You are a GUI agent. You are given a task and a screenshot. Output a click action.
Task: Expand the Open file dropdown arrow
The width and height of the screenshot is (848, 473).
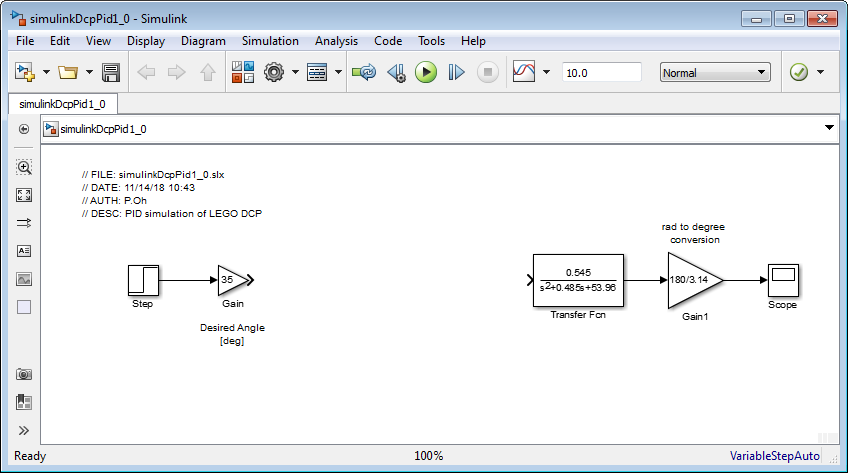click(x=89, y=72)
